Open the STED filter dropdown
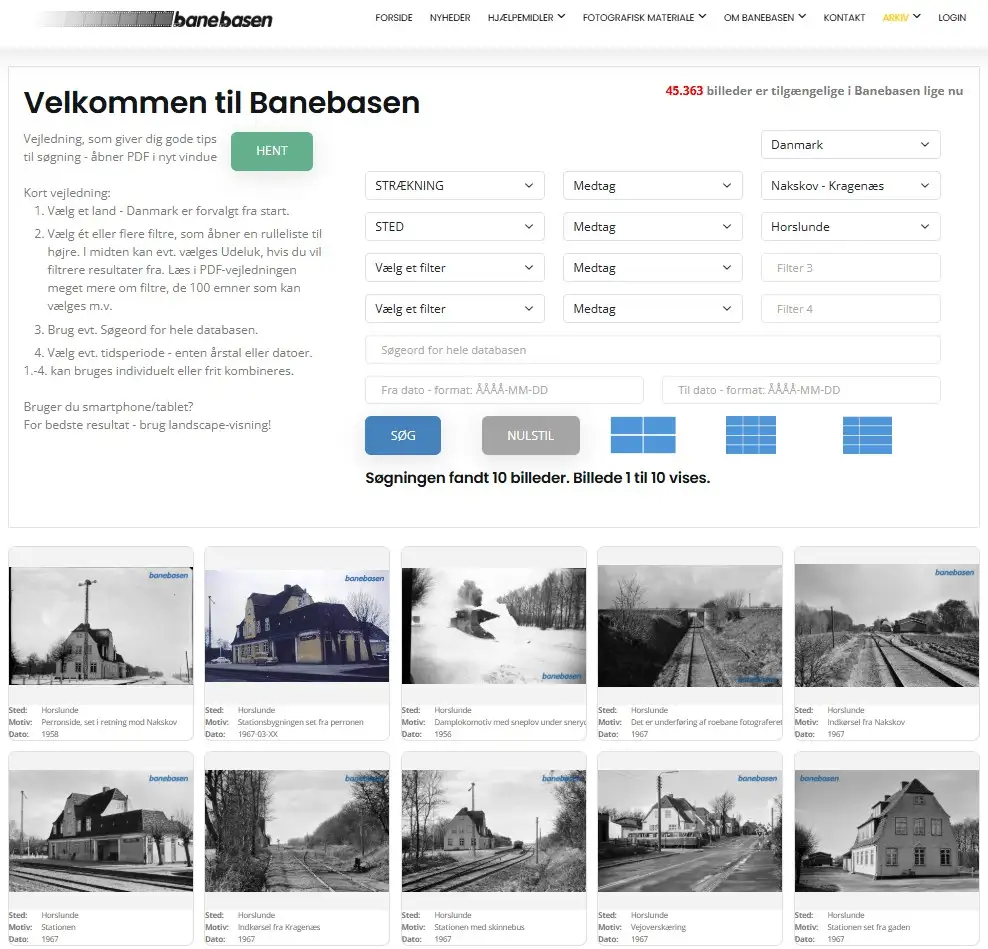The height and width of the screenshot is (949, 988). (x=454, y=226)
